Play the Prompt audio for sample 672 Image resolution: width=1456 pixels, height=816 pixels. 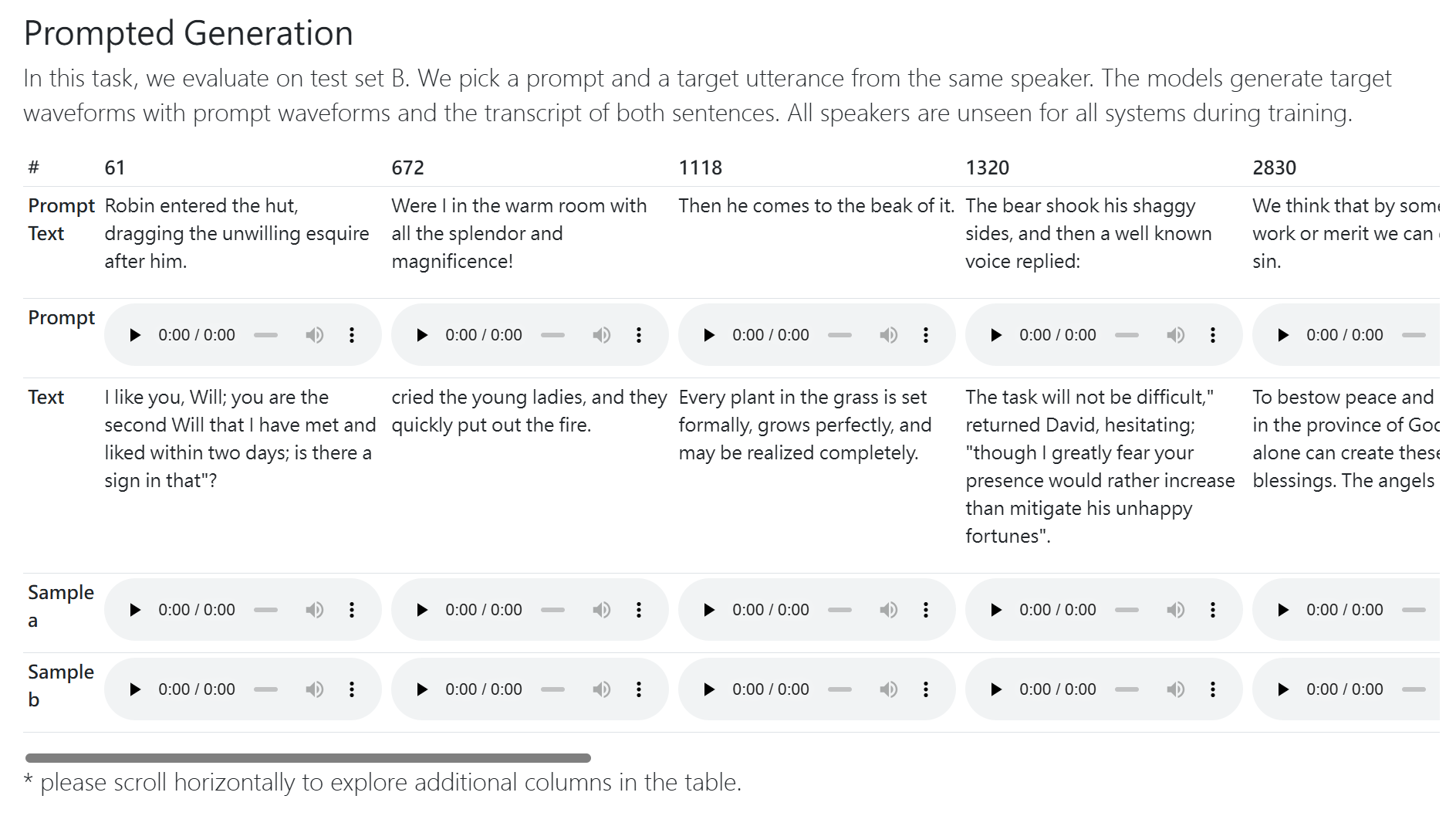pyautogui.click(x=422, y=335)
